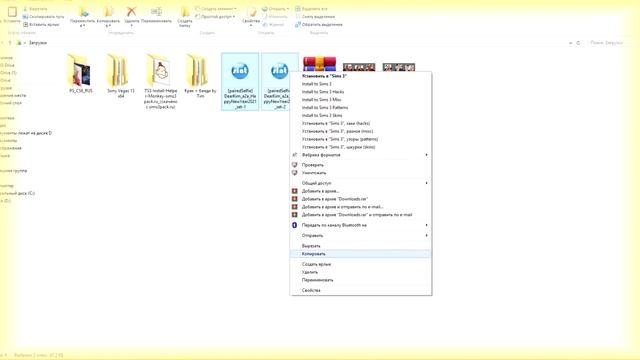Expand the Фабрика форматов submenu
Image resolution: width=640 pixels, height=360 pixels.
(x=361, y=155)
